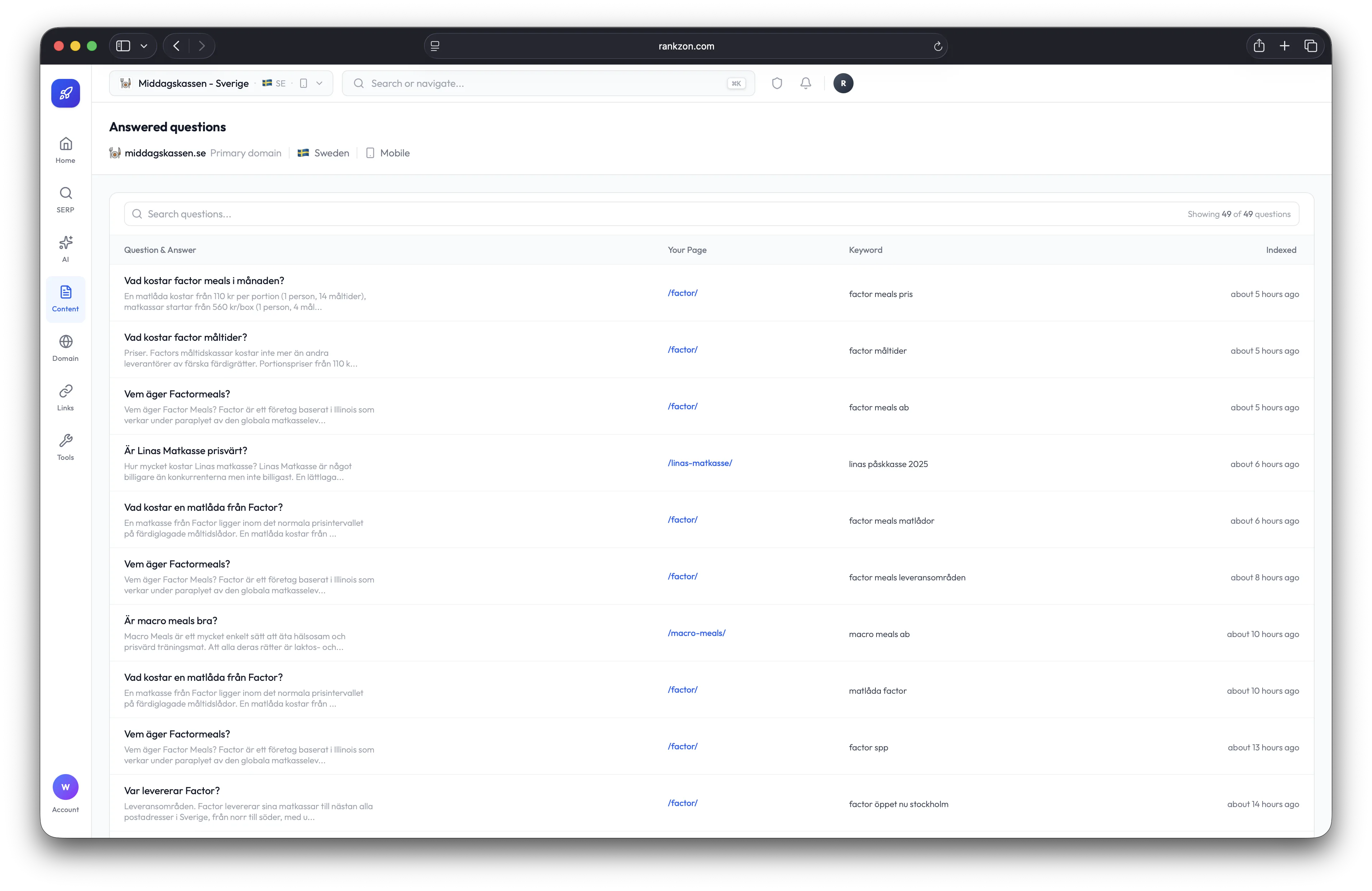Click keyword 'macro meals ab'
The image size is (1372, 891).
[879, 635]
